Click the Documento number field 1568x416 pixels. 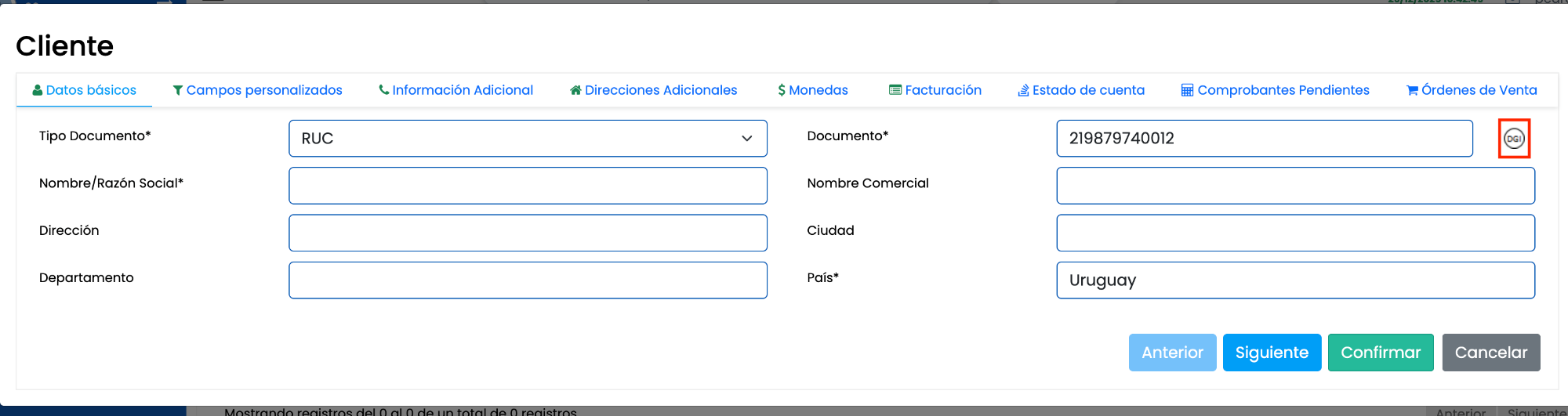[x=1264, y=139]
